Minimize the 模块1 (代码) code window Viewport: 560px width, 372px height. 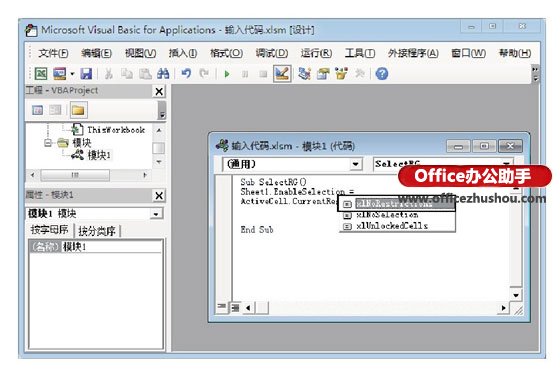tap(459, 146)
